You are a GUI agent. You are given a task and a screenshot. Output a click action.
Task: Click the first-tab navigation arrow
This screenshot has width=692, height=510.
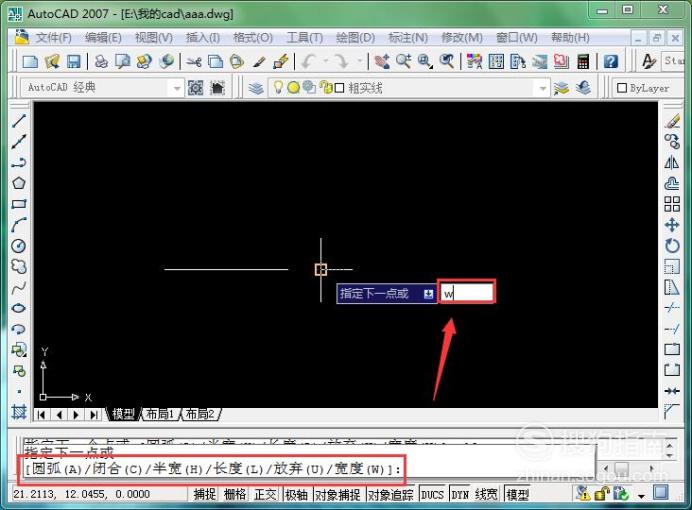(41, 415)
